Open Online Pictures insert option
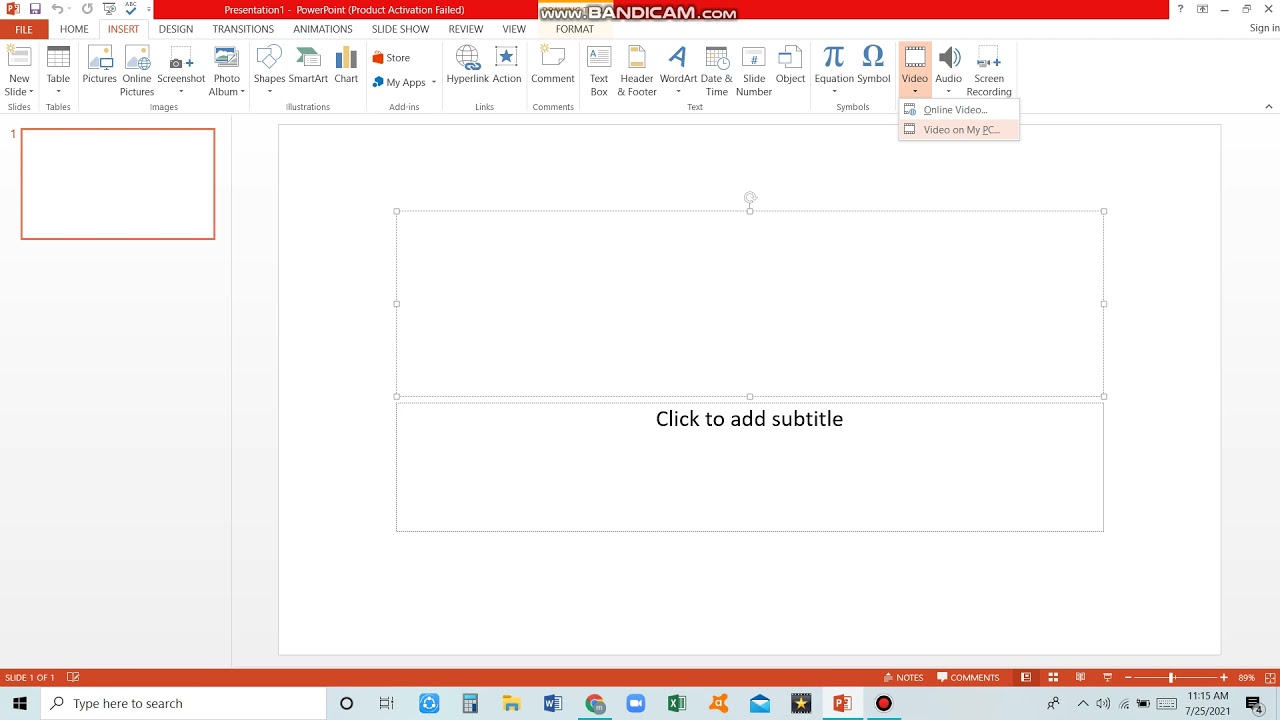 [x=137, y=70]
